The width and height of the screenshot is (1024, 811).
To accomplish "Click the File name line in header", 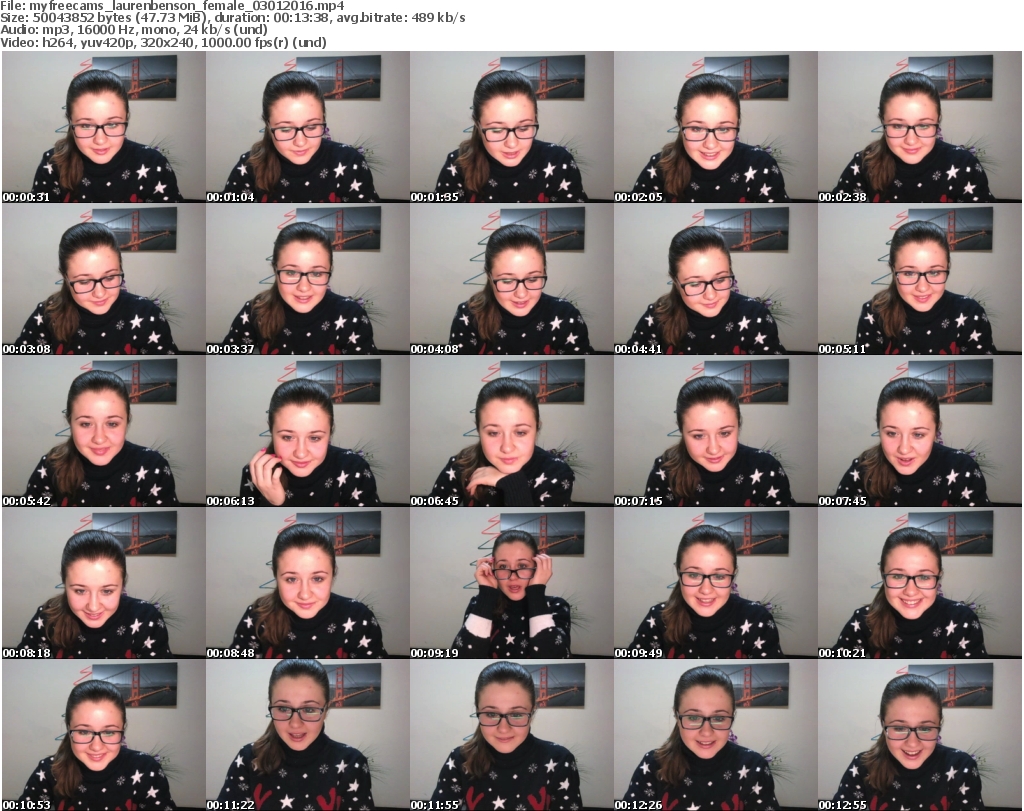I will 172,6.
